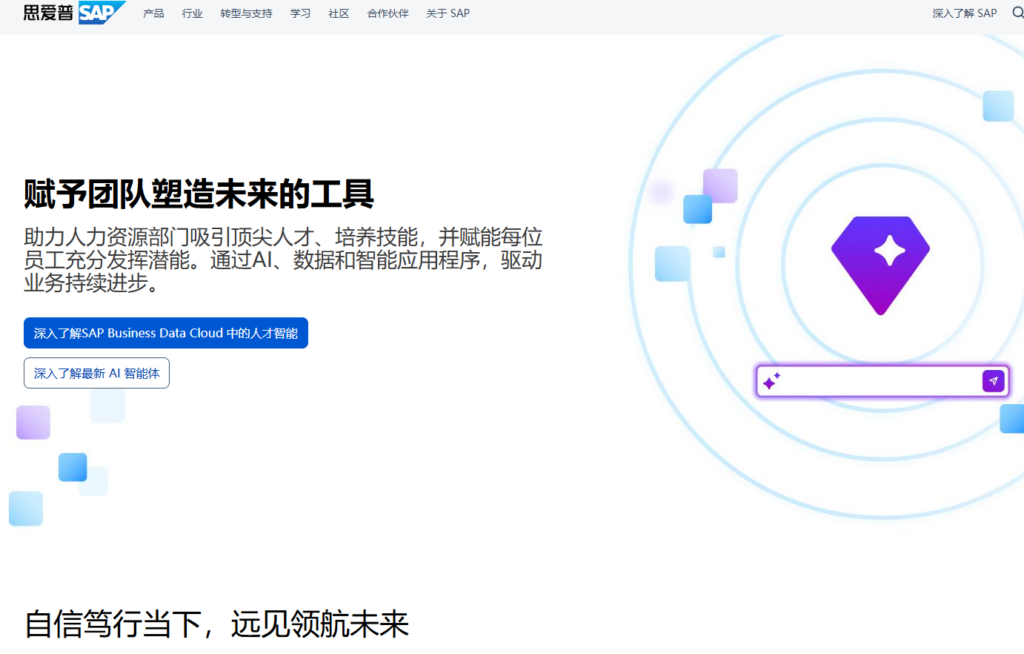Open the search magnifier icon

pyautogui.click(x=1017, y=12)
